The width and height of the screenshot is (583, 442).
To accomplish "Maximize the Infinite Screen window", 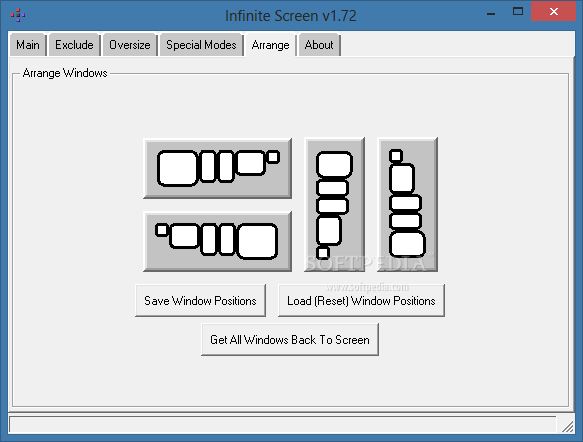I will (x=518, y=12).
